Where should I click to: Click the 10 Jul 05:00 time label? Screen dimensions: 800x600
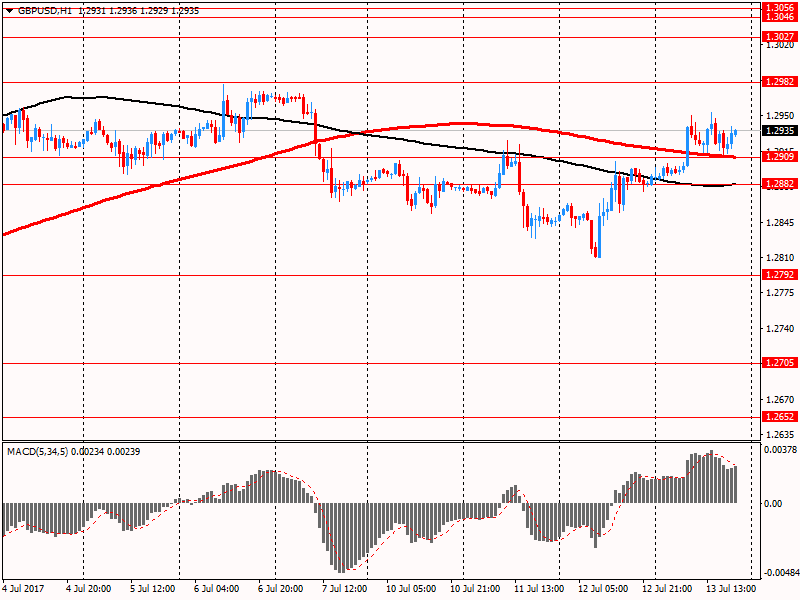[411, 589]
